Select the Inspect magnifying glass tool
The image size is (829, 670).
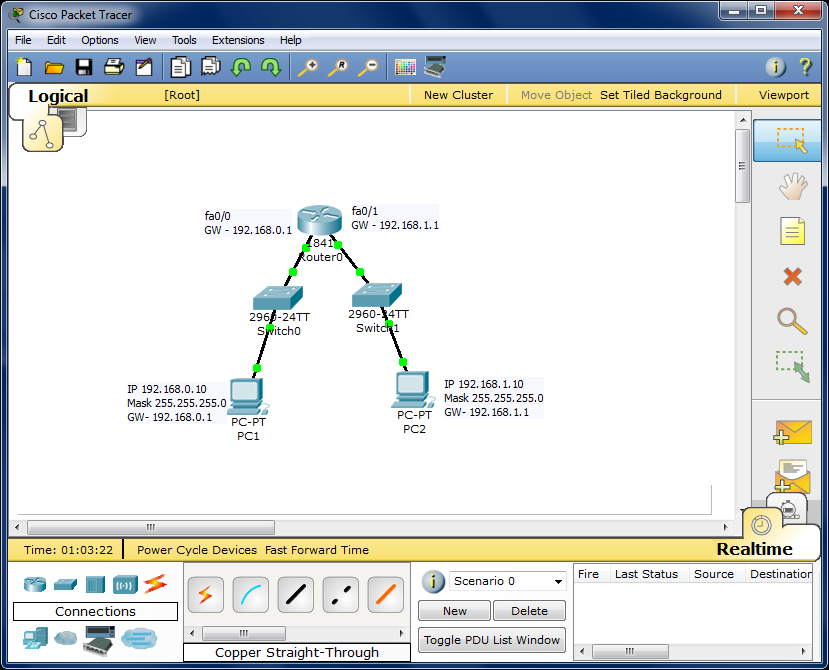click(x=791, y=322)
